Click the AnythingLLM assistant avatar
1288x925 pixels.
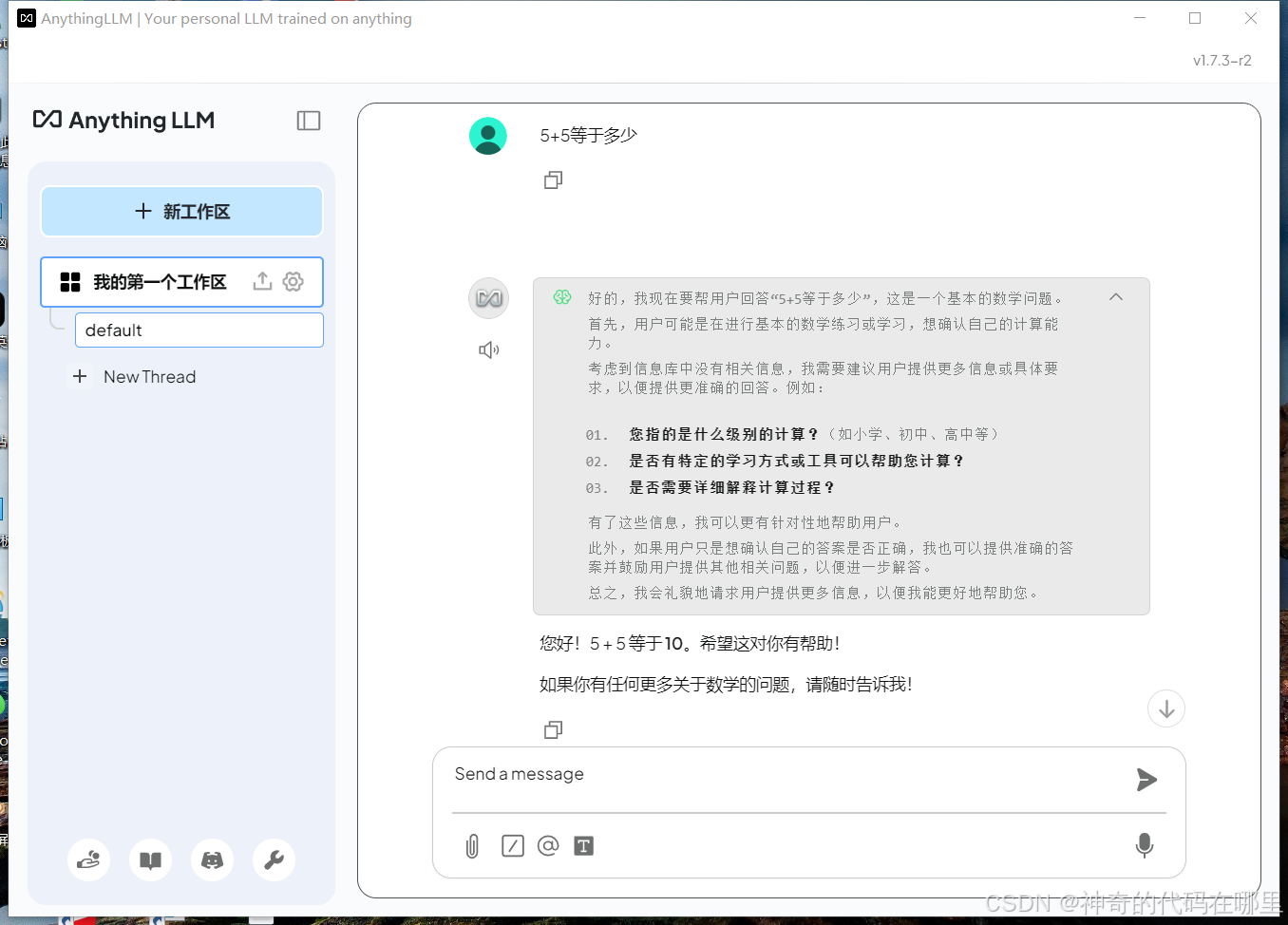point(489,298)
